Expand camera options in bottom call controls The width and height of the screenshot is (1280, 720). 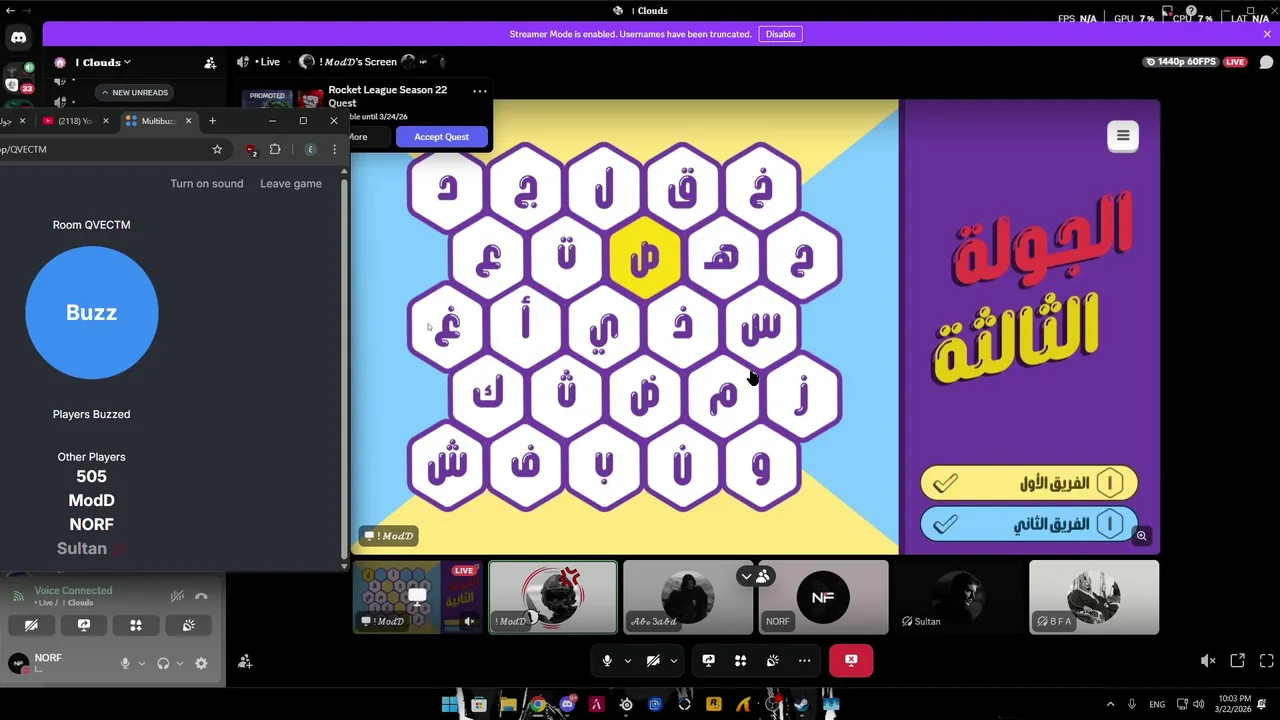point(674,660)
